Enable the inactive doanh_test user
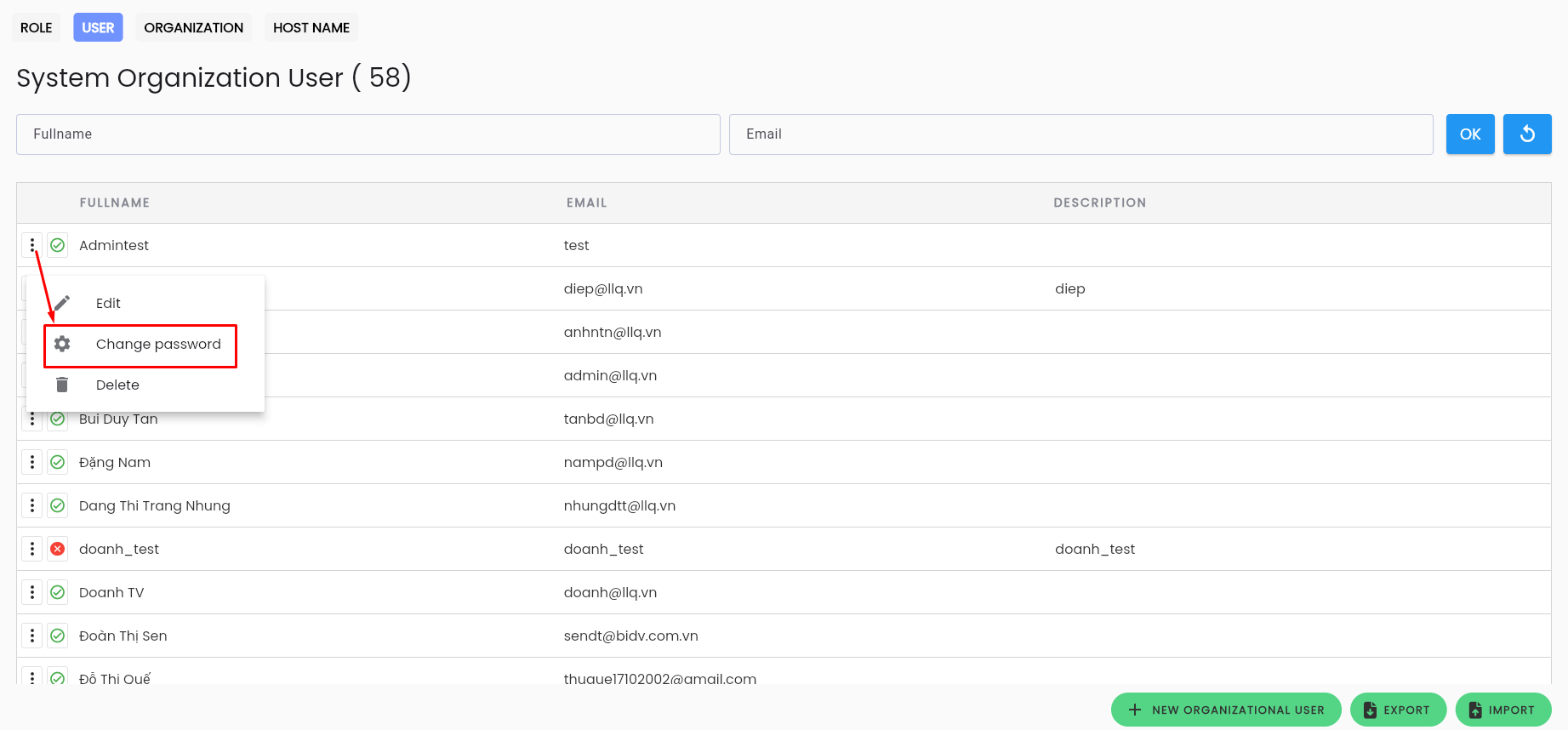 [x=58, y=549]
